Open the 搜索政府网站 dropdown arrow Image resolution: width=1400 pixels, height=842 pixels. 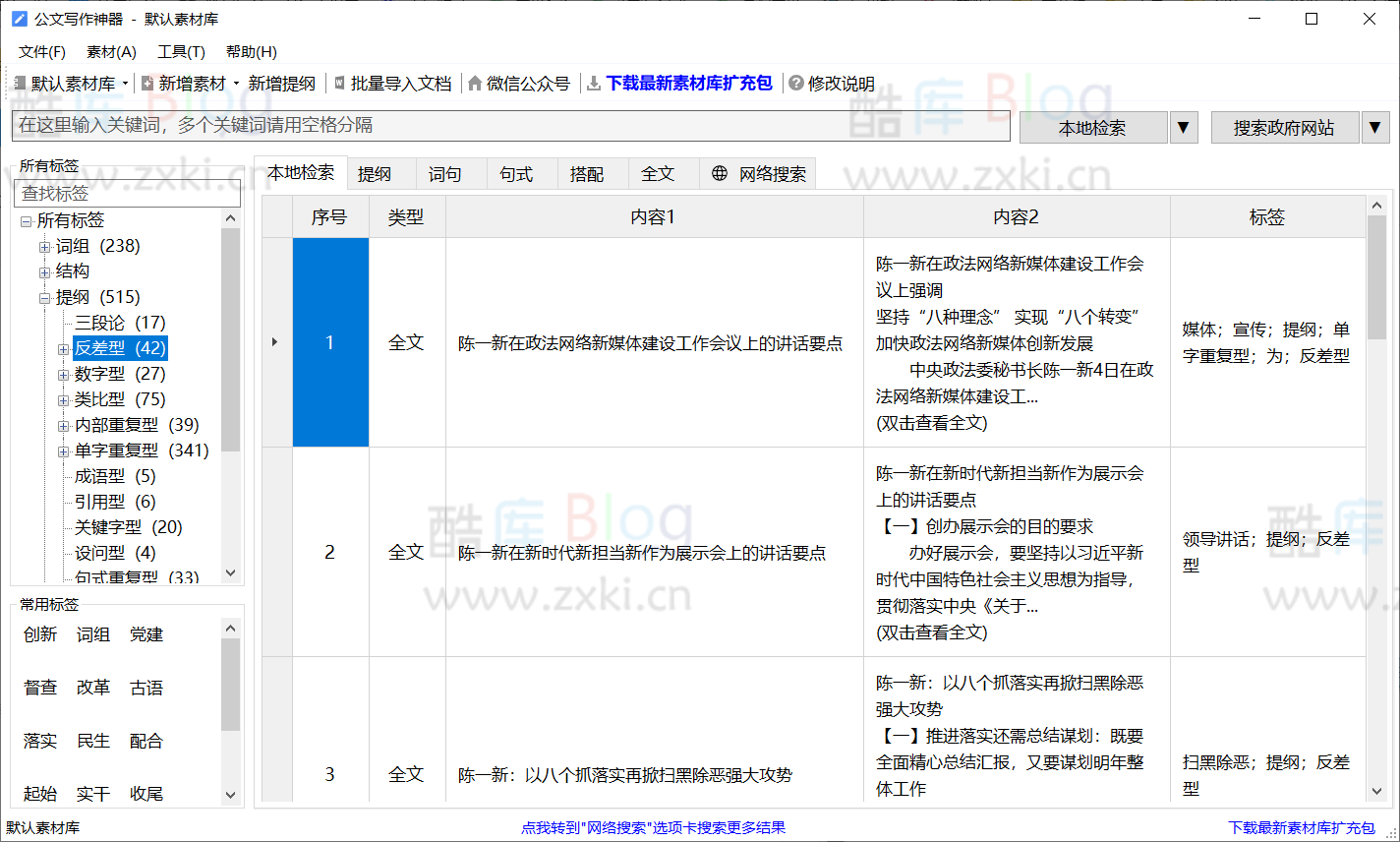pyautogui.click(x=1374, y=126)
